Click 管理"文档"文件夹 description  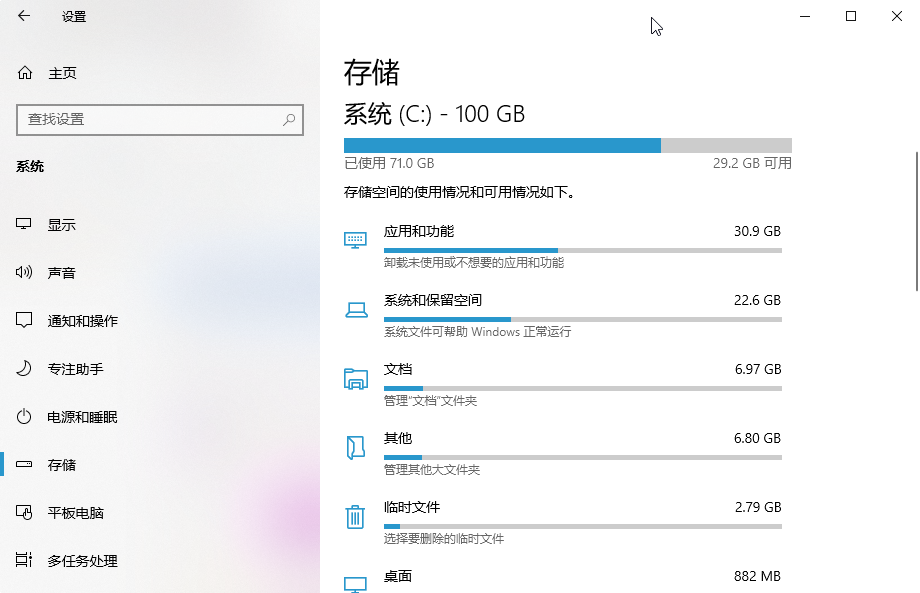point(430,401)
